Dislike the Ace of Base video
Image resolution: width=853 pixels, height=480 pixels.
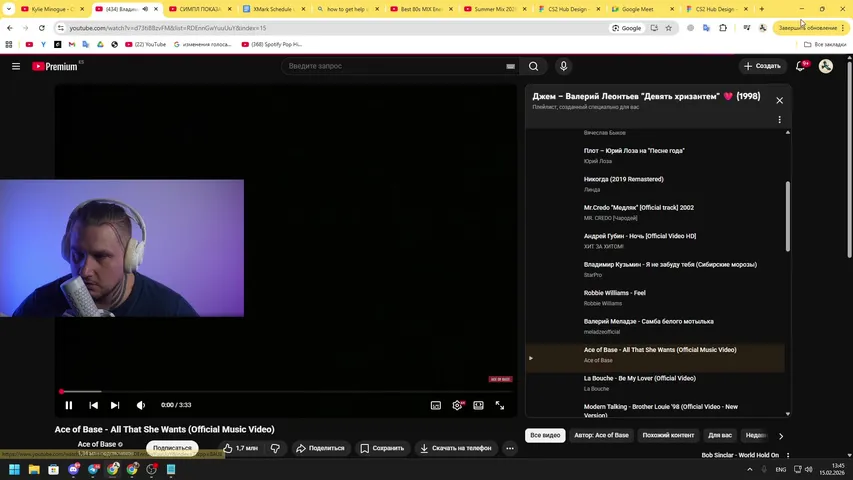(275, 448)
